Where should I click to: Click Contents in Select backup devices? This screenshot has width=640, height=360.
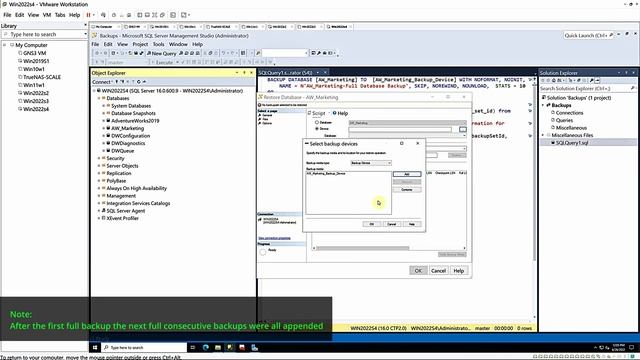[407, 190]
